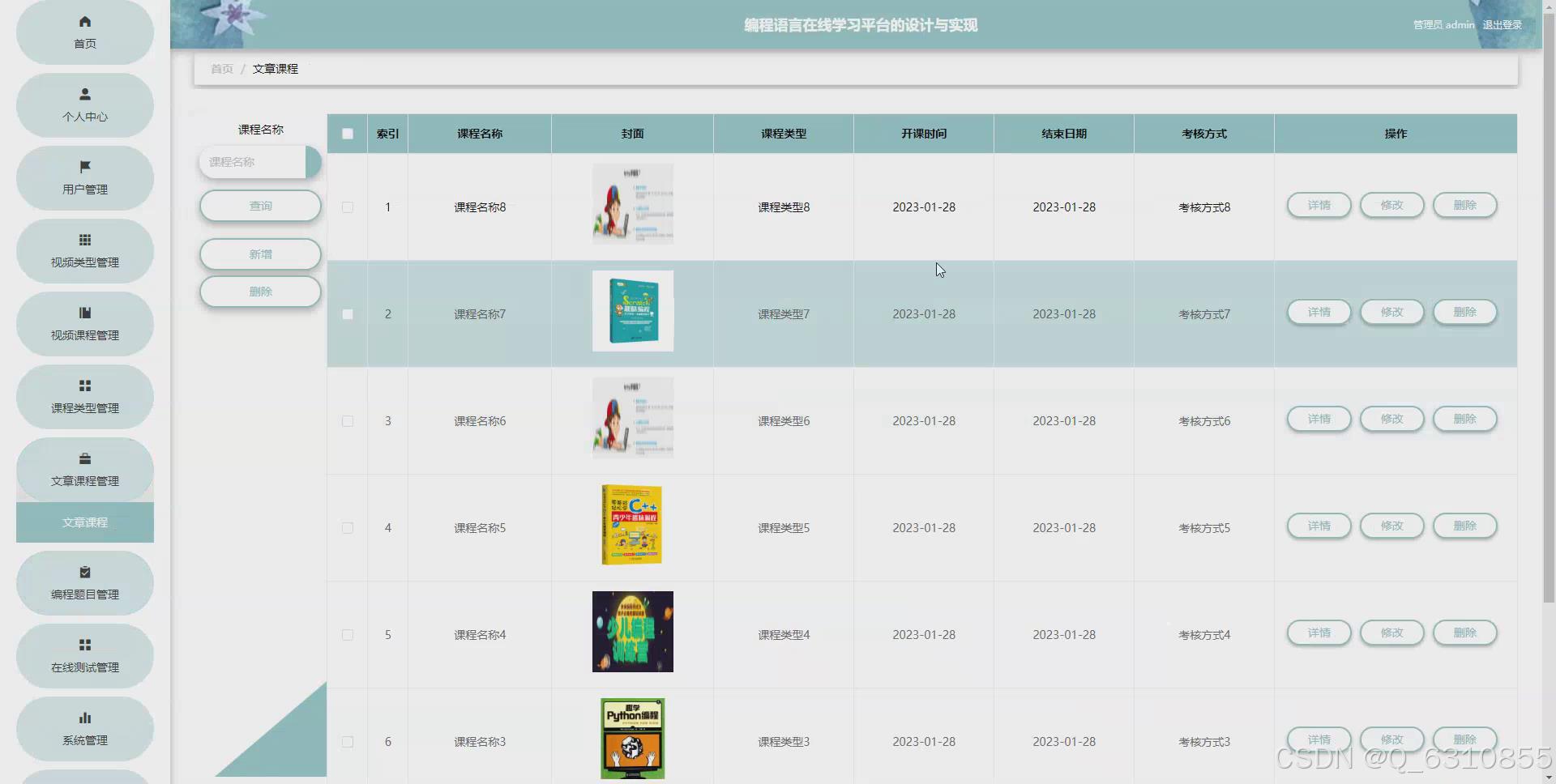Click 修改 for 课程名称5
Image resolution: width=1556 pixels, height=784 pixels.
click(x=1391, y=526)
